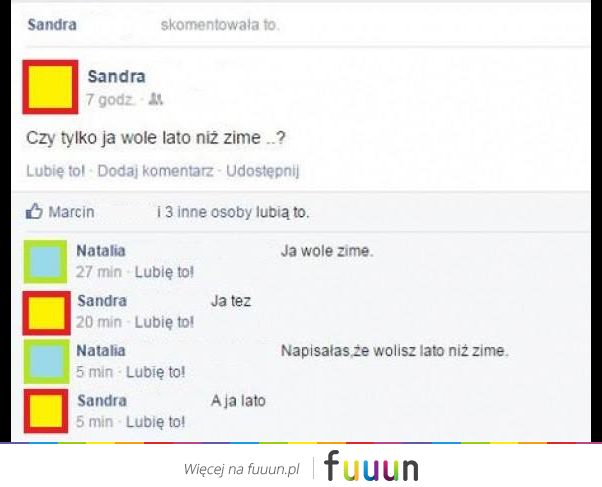This screenshot has height=487, width=602.
Task: Click the friends audience icon near 7 godz.
Action: click(x=156, y=100)
